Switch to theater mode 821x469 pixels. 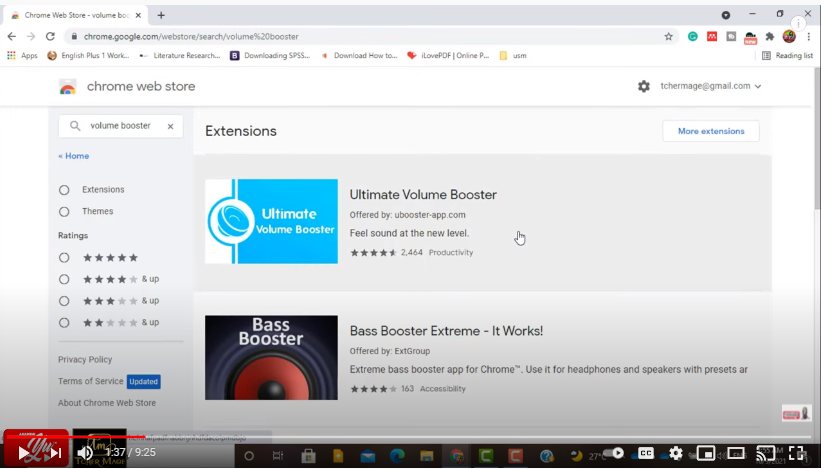pyautogui.click(x=736, y=453)
